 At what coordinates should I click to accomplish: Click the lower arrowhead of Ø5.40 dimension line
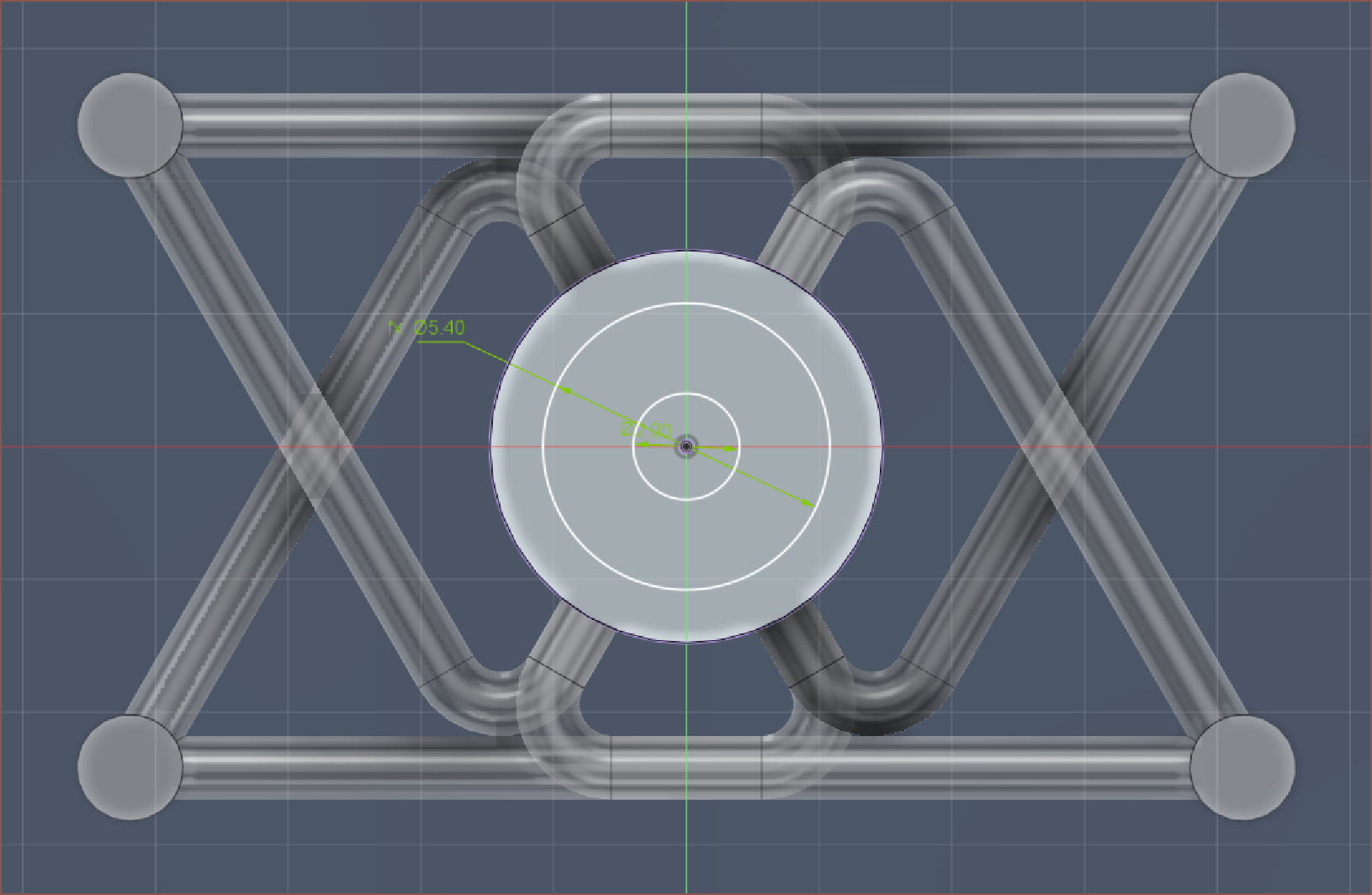(x=808, y=502)
